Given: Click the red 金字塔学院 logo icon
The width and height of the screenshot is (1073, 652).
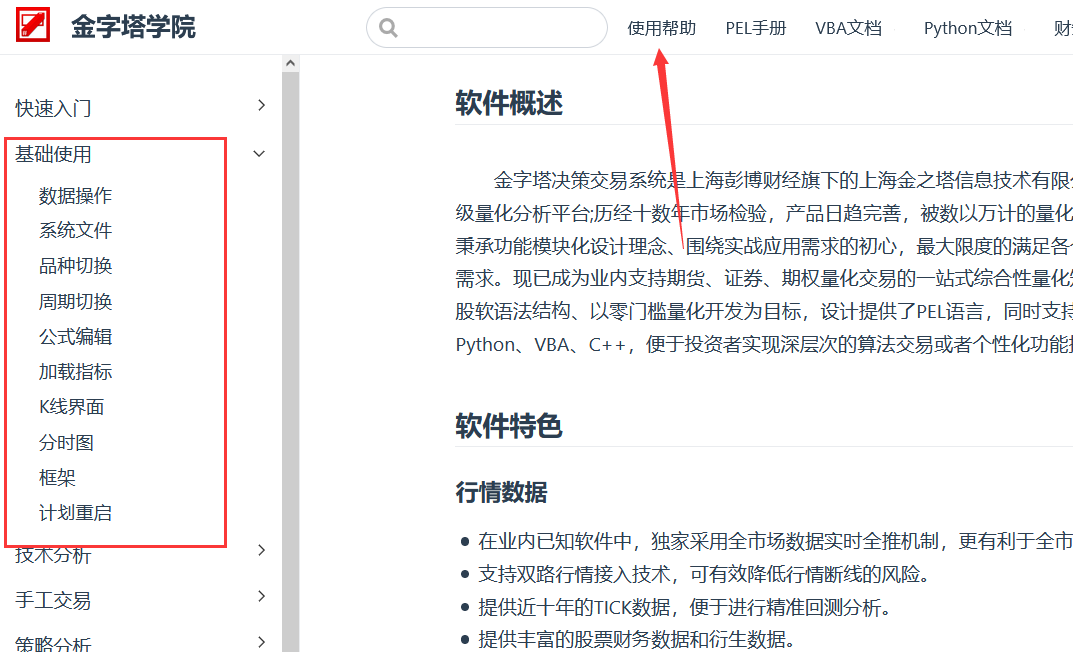Looking at the screenshot, I should coord(33,25).
